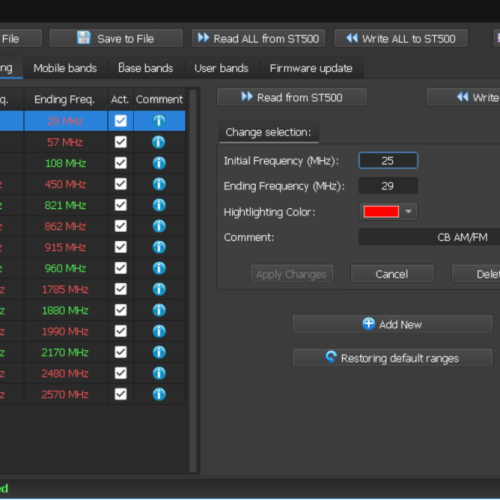Click blue plus icon on Add New
Viewport: 500px width, 500px height.
coord(368,324)
